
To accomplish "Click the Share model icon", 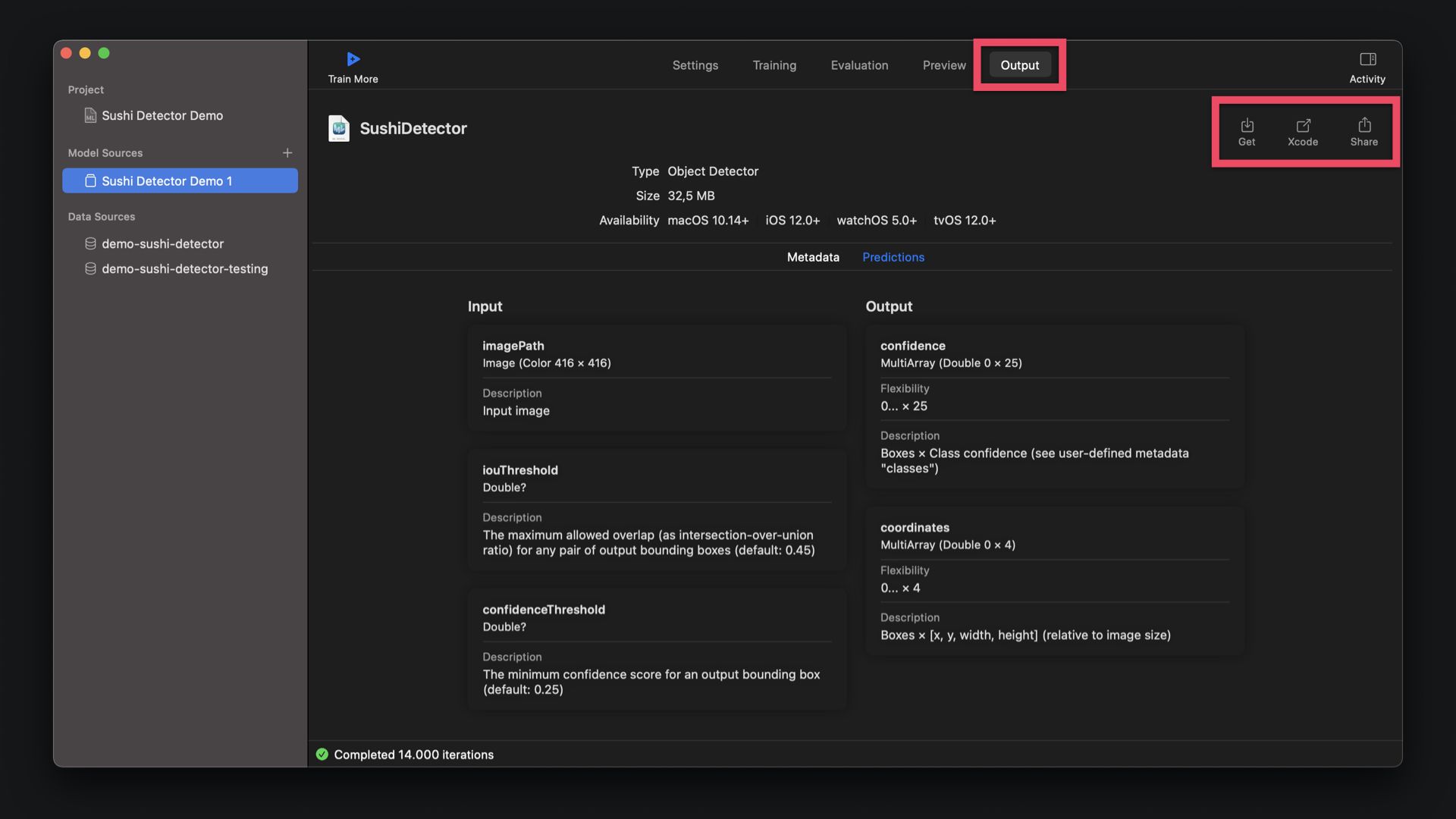I will click(x=1364, y=125).
